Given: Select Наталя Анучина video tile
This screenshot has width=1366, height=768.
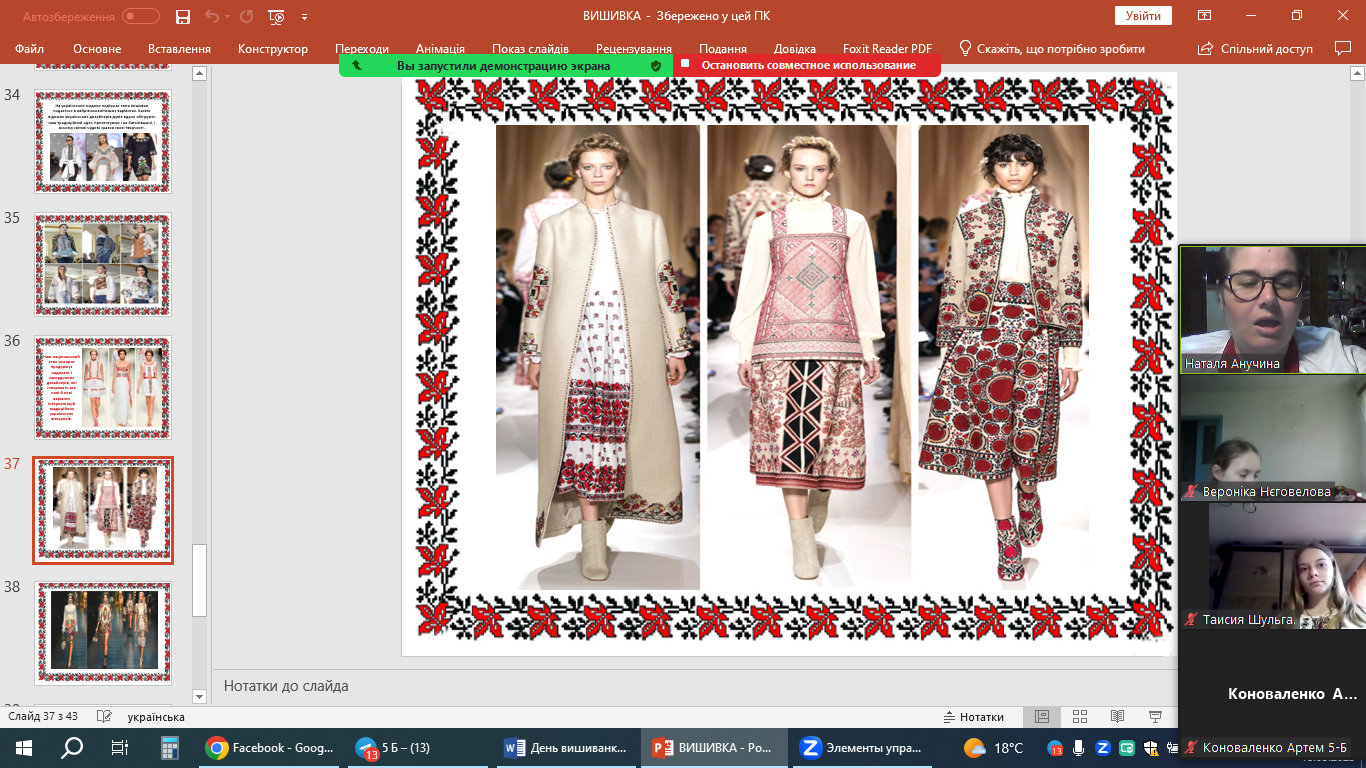Looking at the screenshot, I should [x=1272, y=310].
